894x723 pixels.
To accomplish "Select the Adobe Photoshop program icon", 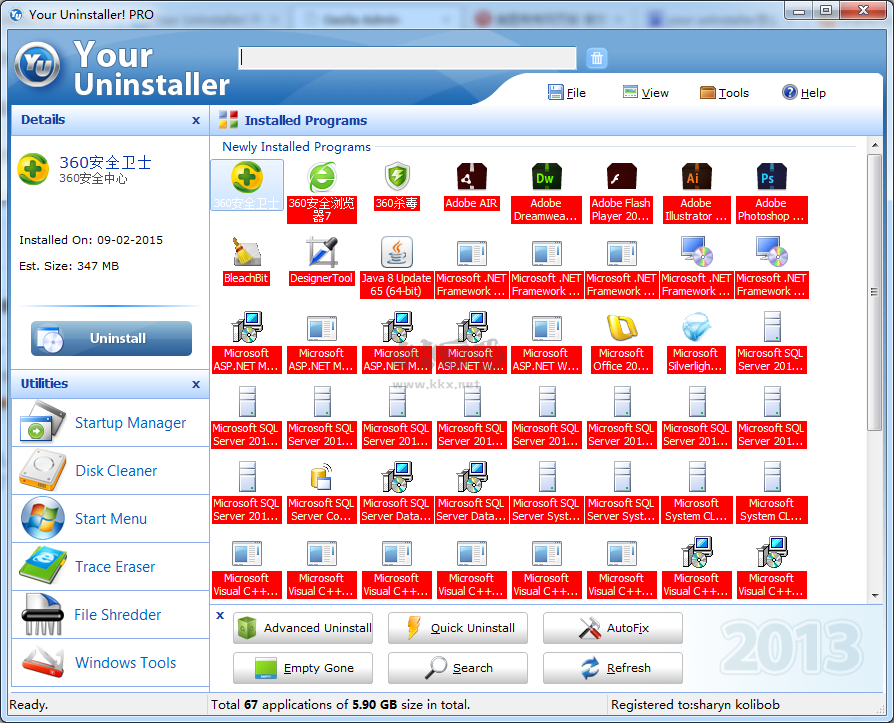I will click(771, 176).
